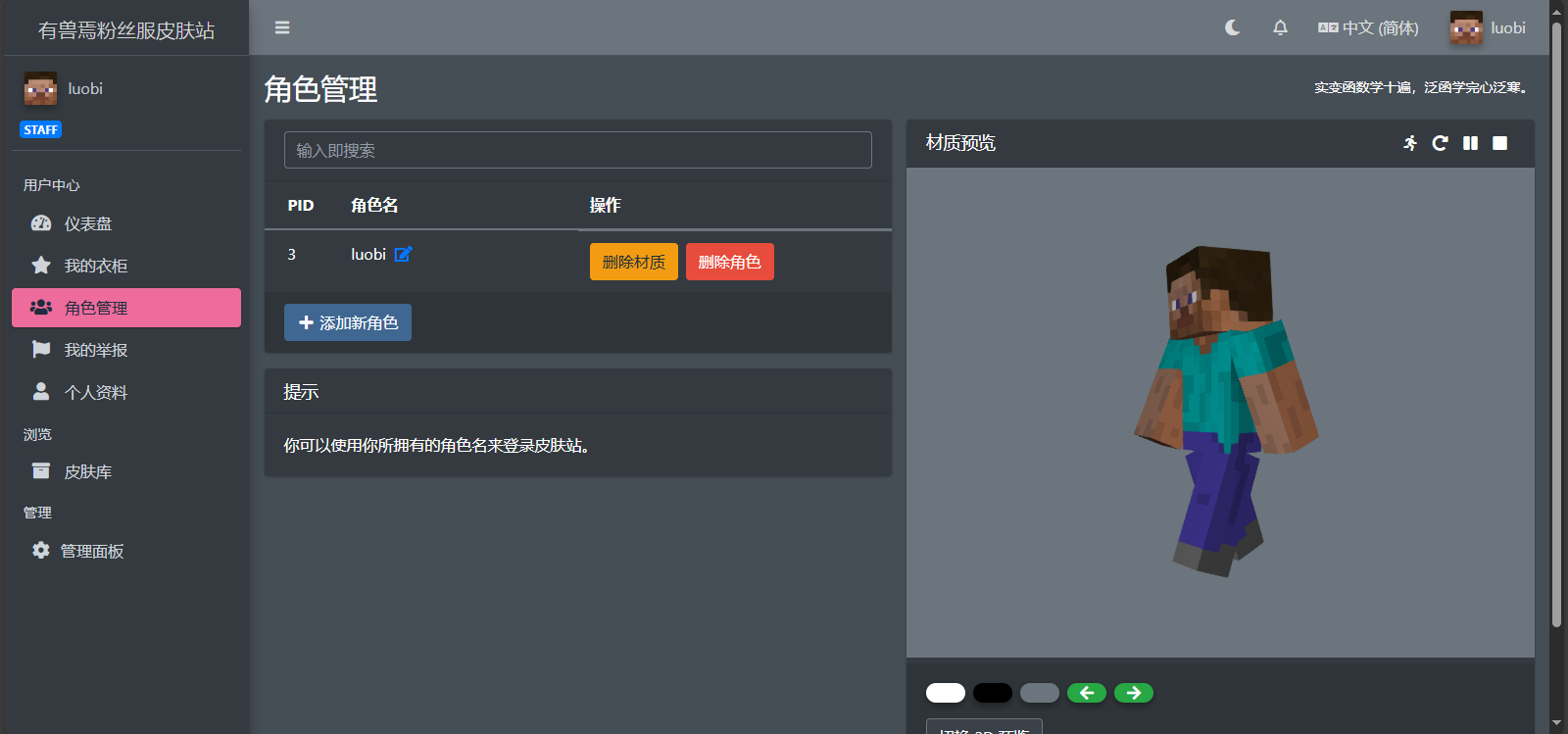This screenshot has height=734, width=1568.
Task: Set preview background to black
Action: point(993,693)
